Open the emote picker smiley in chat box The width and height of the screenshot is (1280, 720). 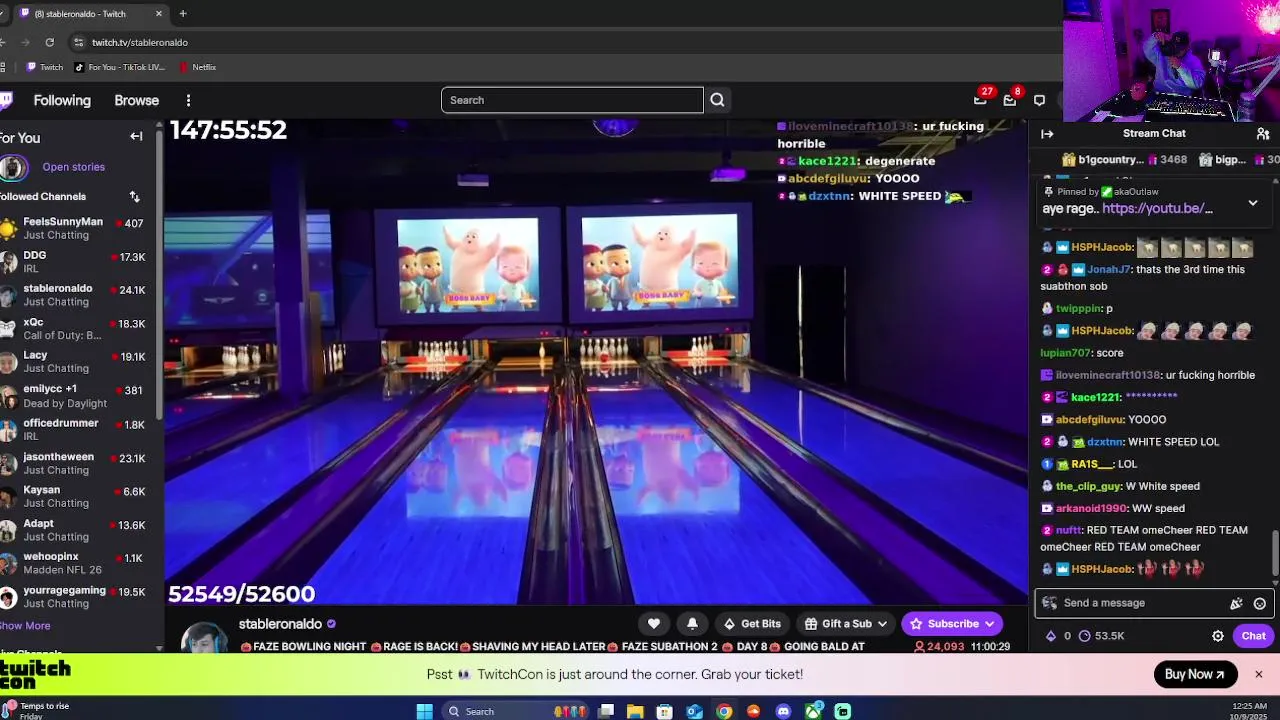point(1260,603)
